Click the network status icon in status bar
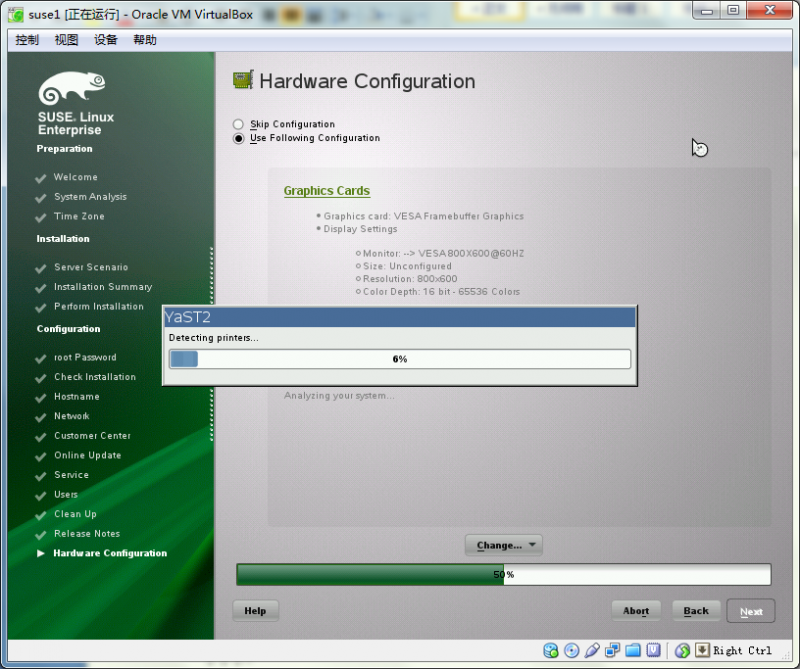The image size is (800, 669). point(613,650)
